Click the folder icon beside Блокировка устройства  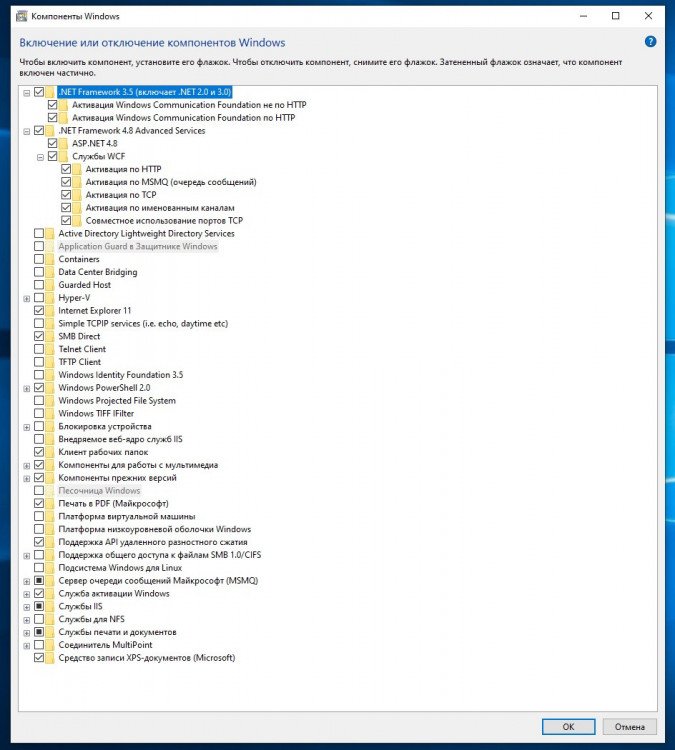click(50, 426)
